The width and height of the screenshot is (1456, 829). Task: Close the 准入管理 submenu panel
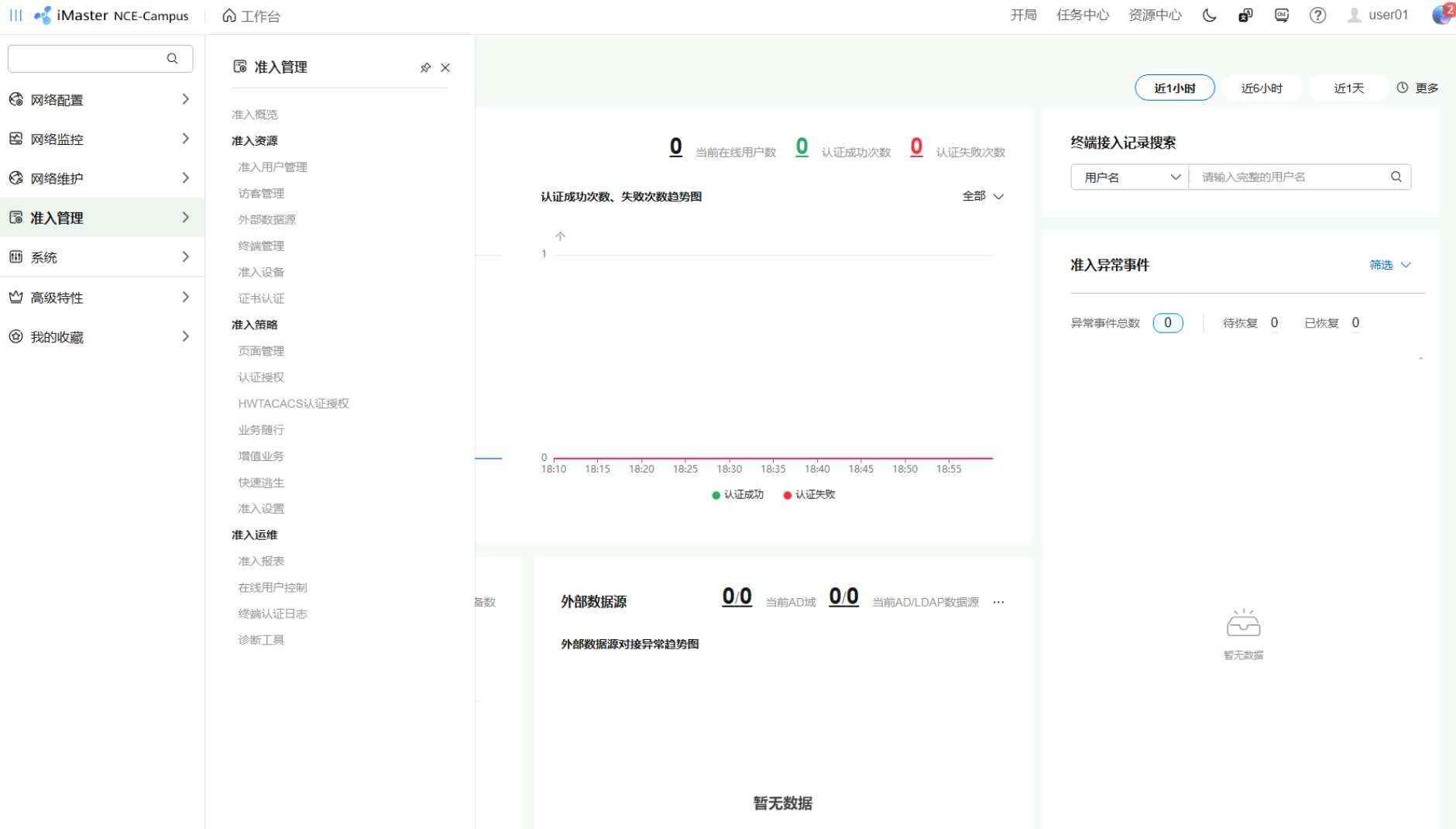click(x=445, y=68)
